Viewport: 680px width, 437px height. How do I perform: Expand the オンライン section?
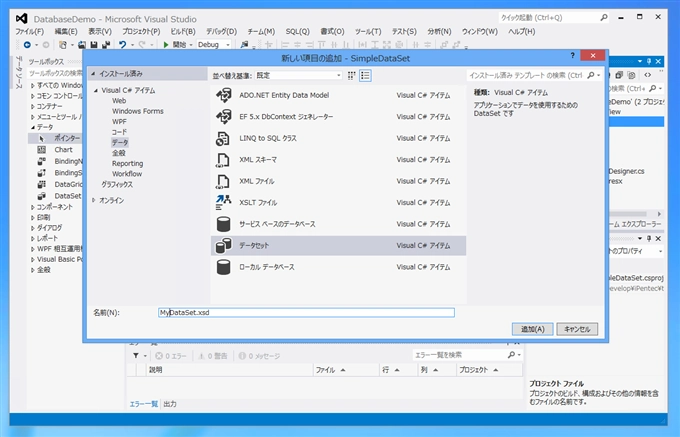click(94, 200)
